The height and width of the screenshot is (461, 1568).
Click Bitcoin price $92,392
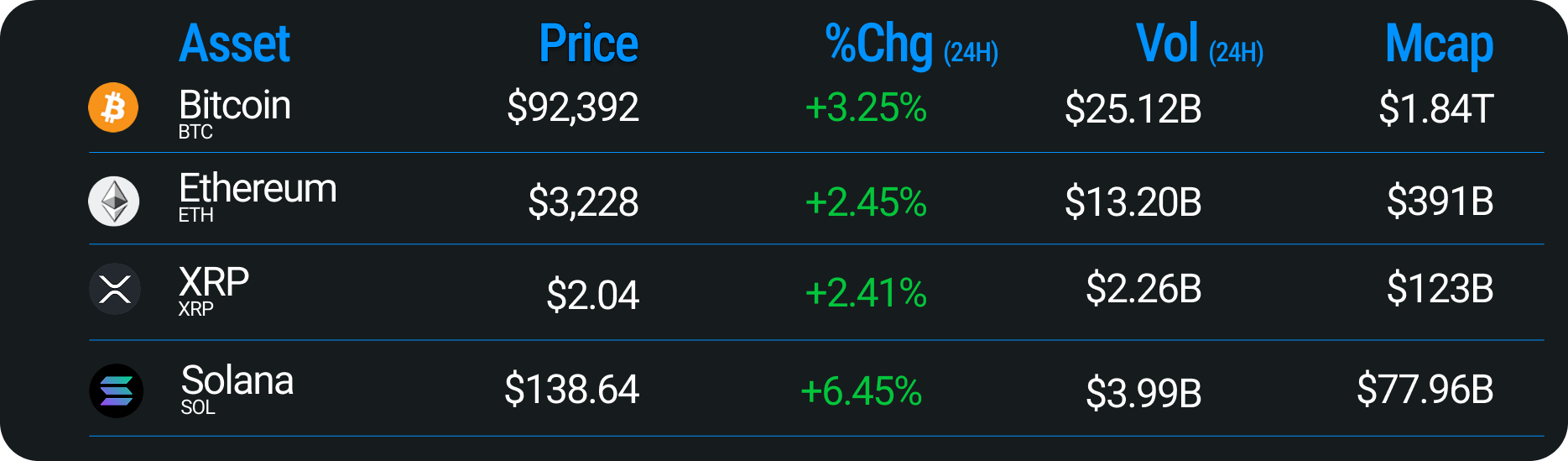pyautogui.click(x=573, y=107)
